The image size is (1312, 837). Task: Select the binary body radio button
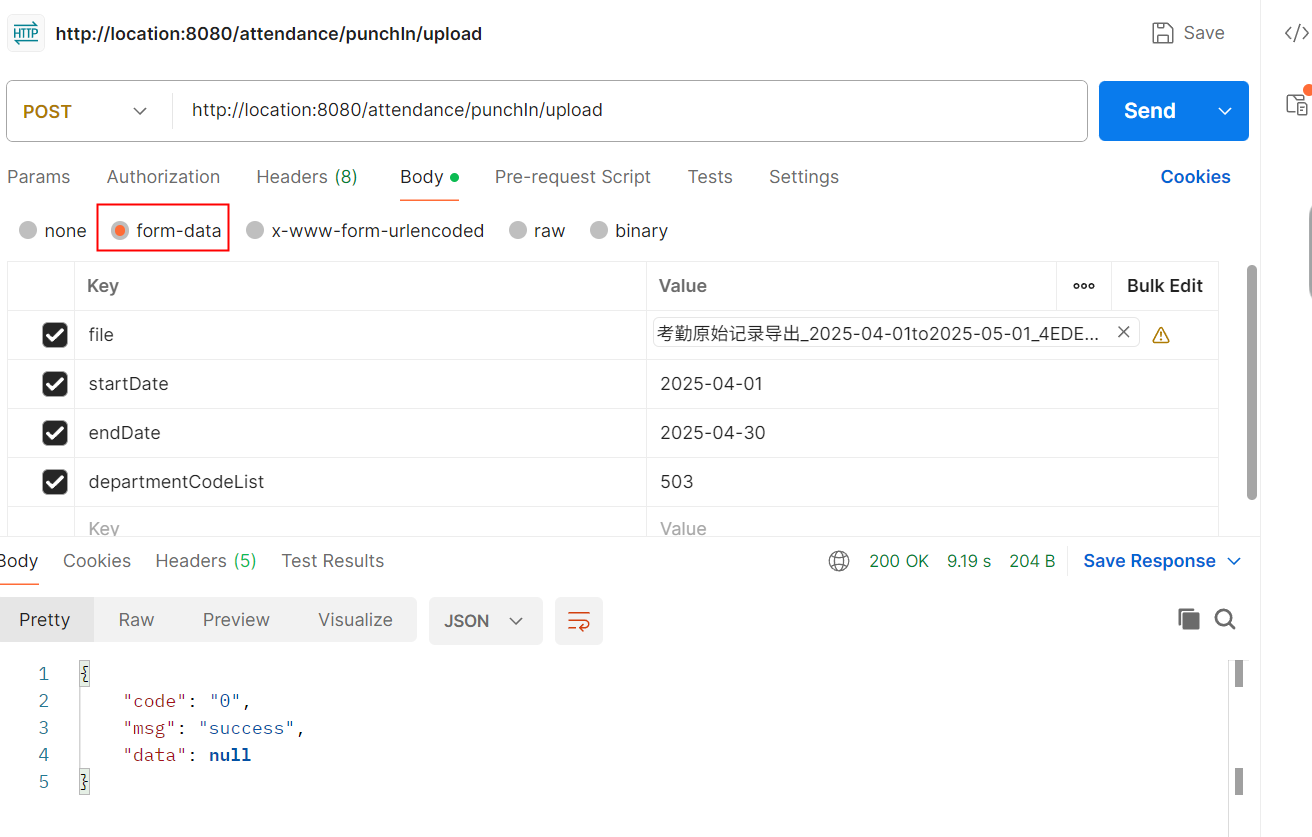click(x=599, y=230)
